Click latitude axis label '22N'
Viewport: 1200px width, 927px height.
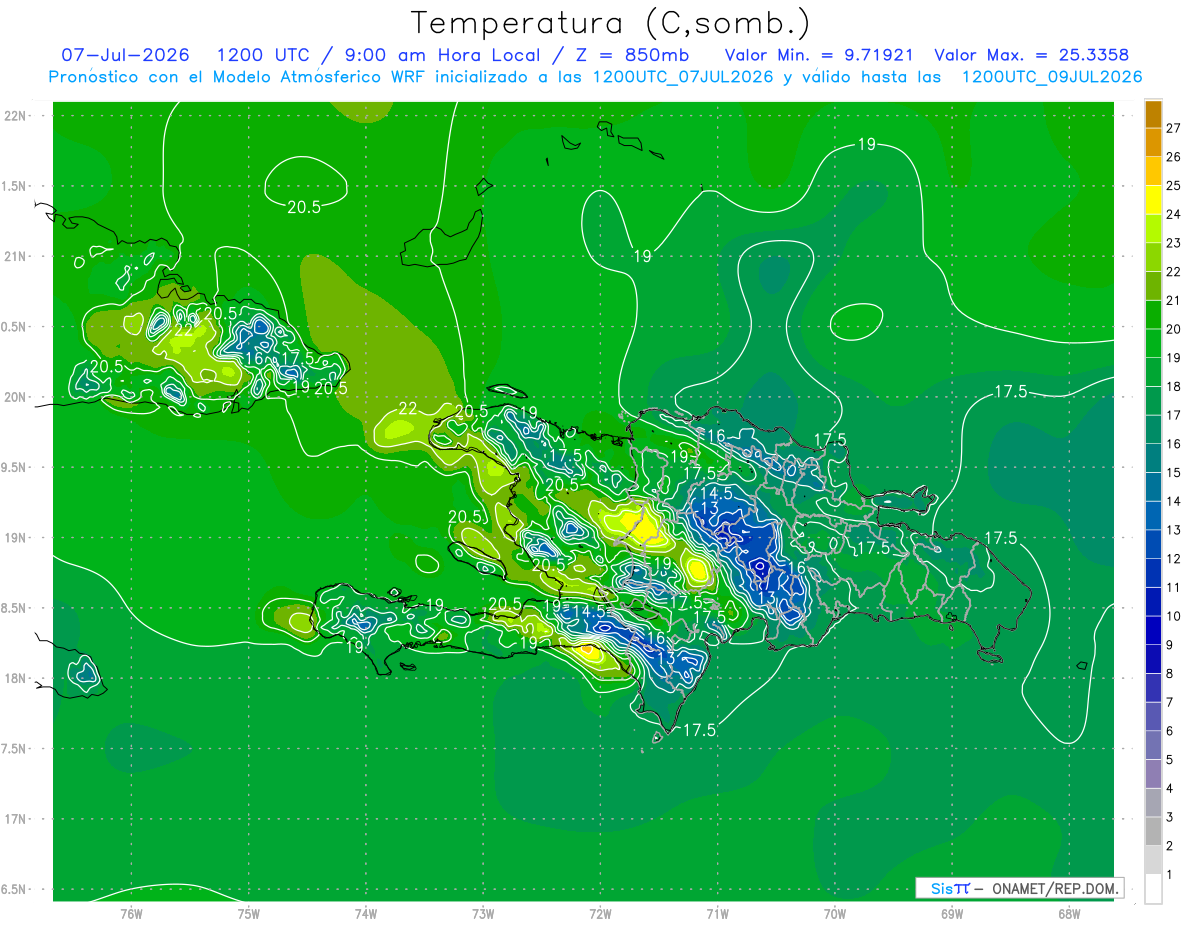(16, 116)
